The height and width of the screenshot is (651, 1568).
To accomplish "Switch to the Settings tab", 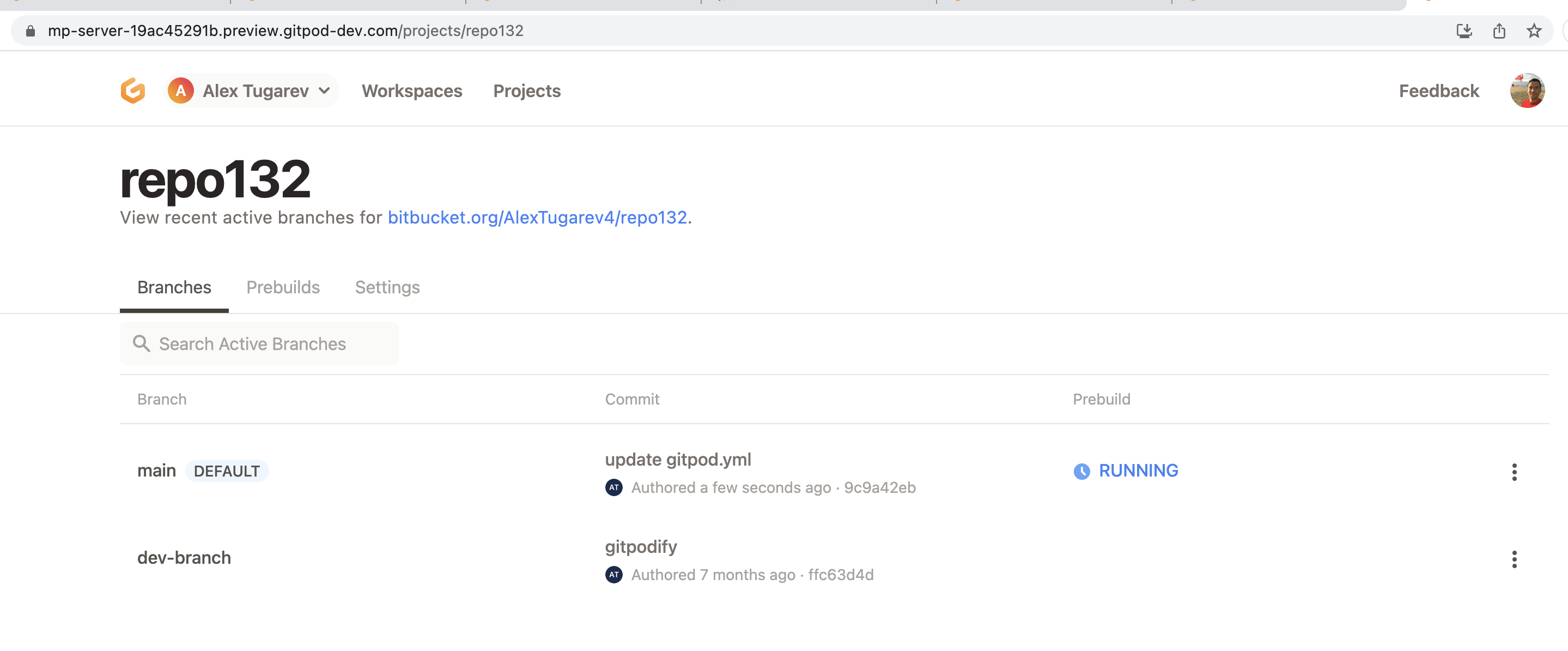I will point(387,287).
